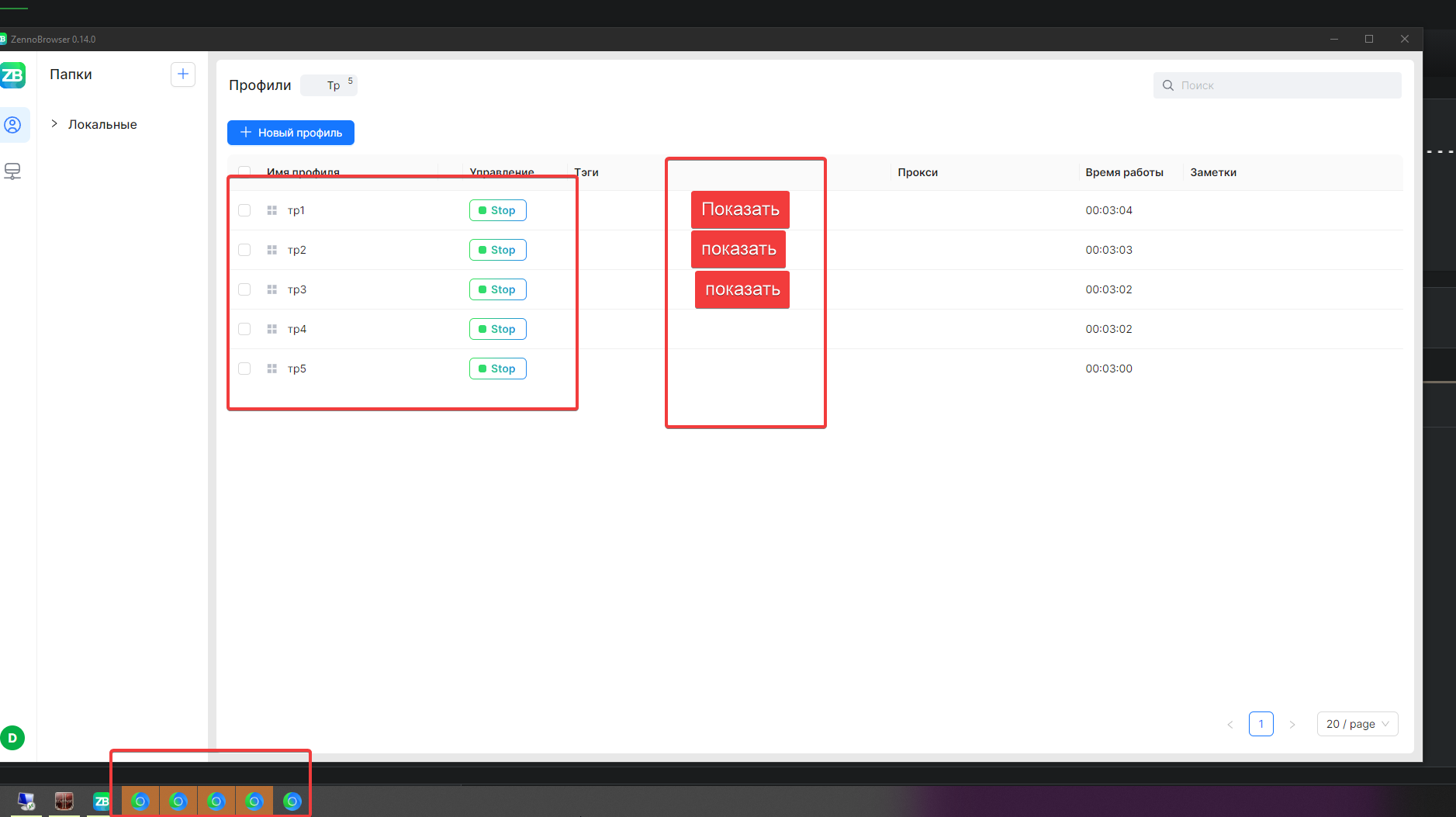Click the search magnifier icon
Viewport: 1456px width, 817px height.
pyautogui.click(x=1168, y=85)
